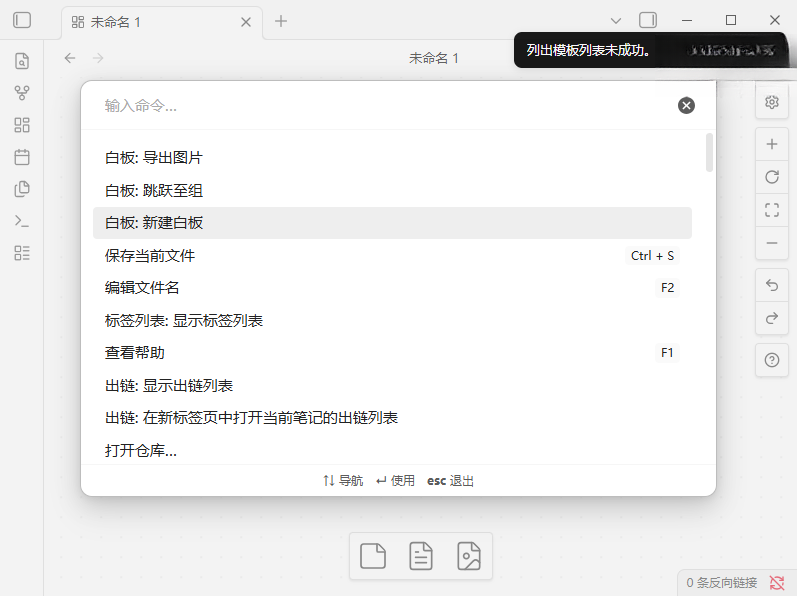The image size is (797, 596).
Task: Redo last canvas action
Action: point(772,318)
